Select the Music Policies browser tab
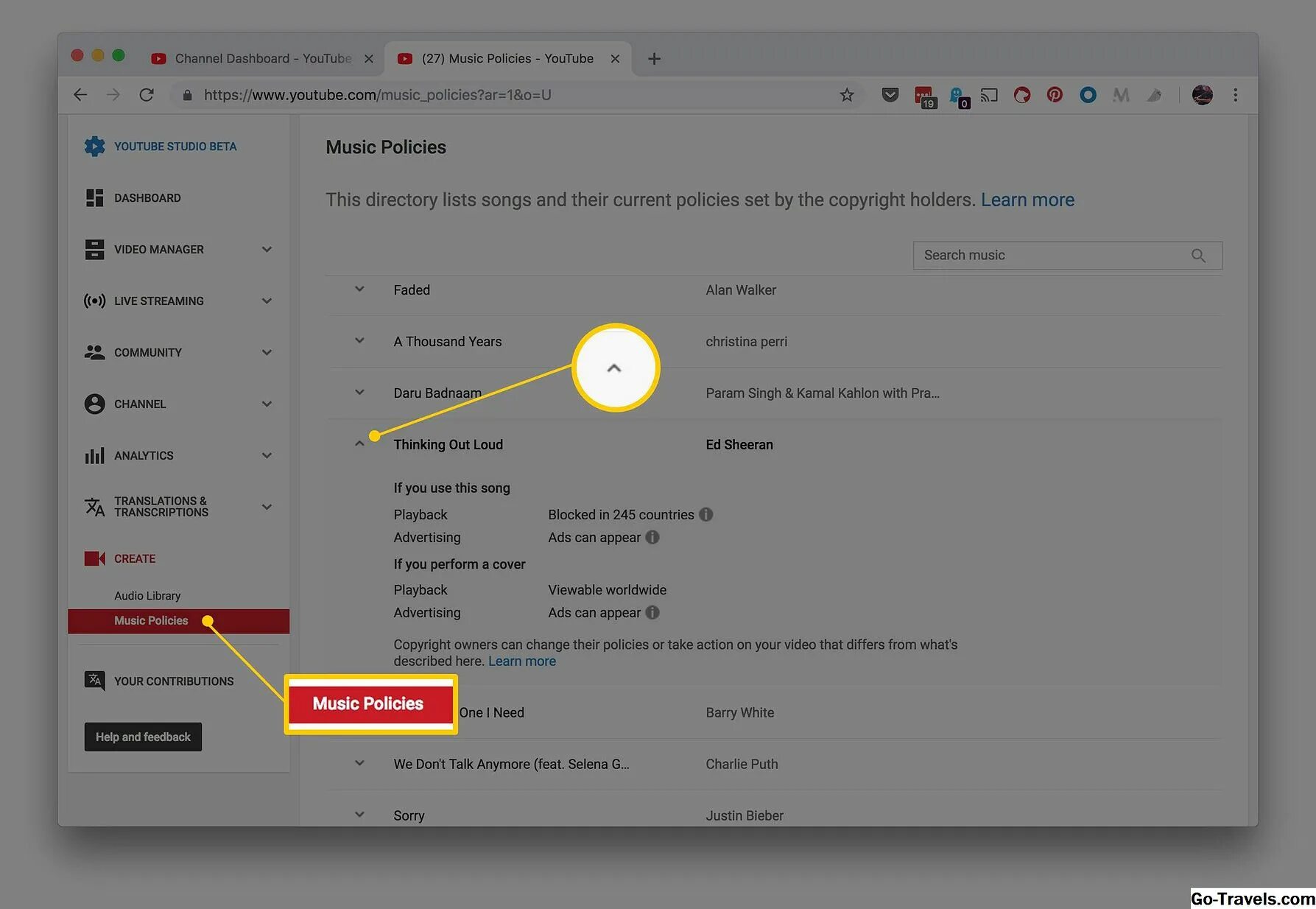This screenshot has width=1316, height=909. click(x=507, y=58)
